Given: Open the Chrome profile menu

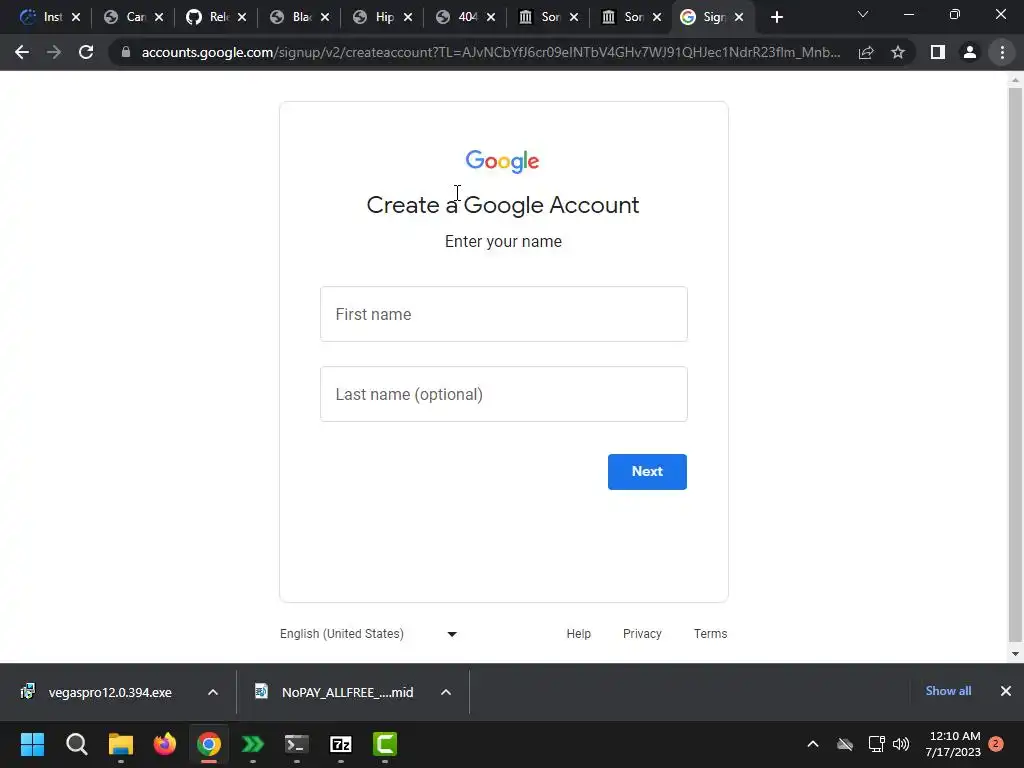Looking at the screenshot, I should (970, 52).
